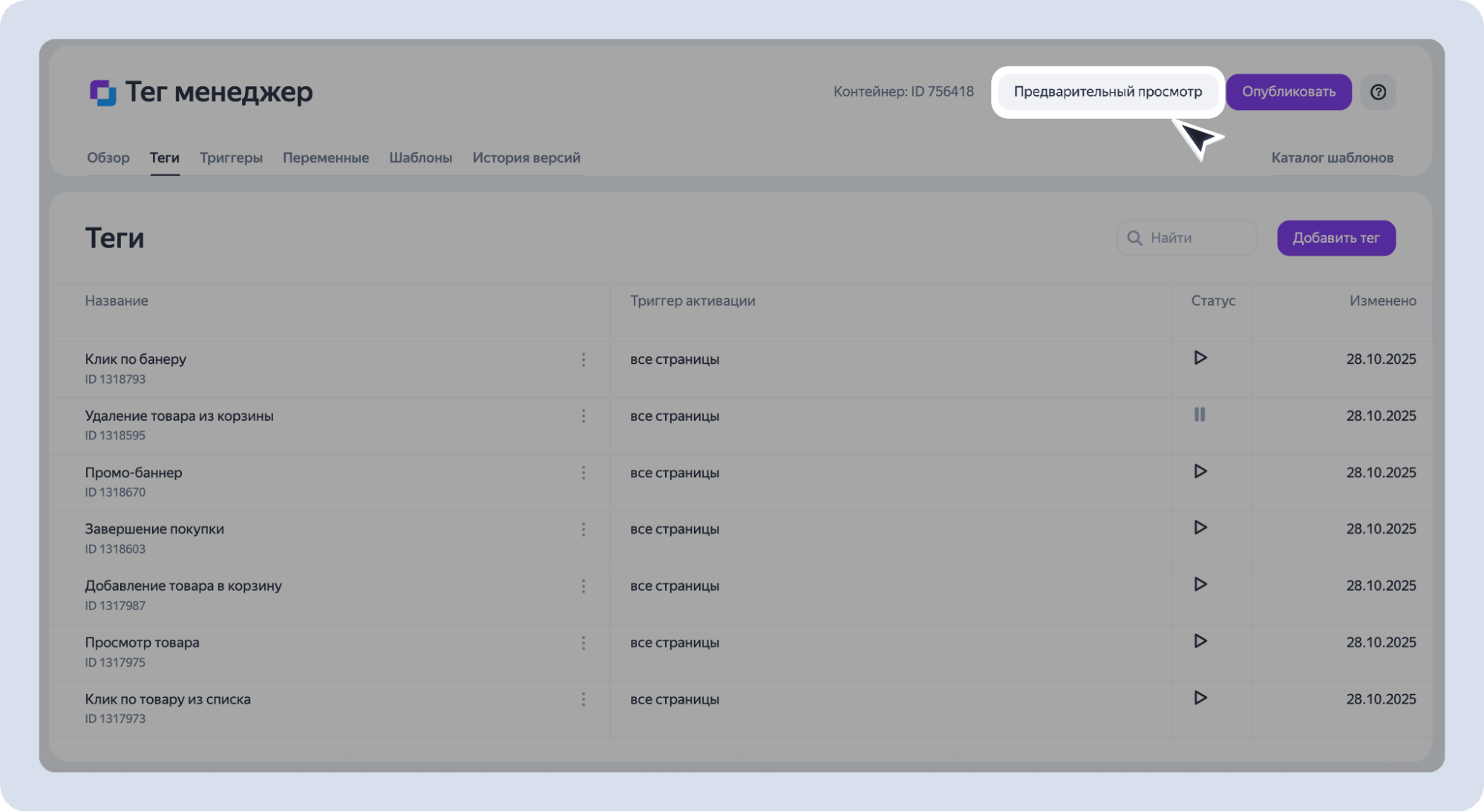Click the search magnifier icon
This screenshot has width=1484, height=812.
(x=1134, y=238)
